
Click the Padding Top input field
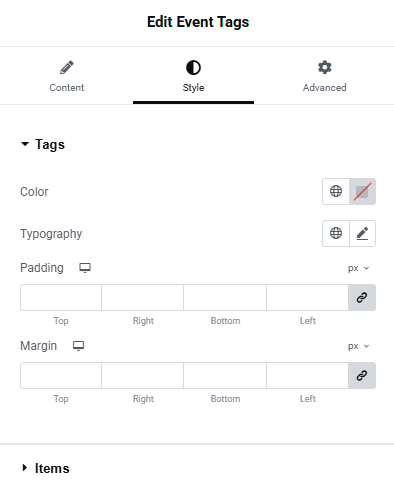coord(61,297)
